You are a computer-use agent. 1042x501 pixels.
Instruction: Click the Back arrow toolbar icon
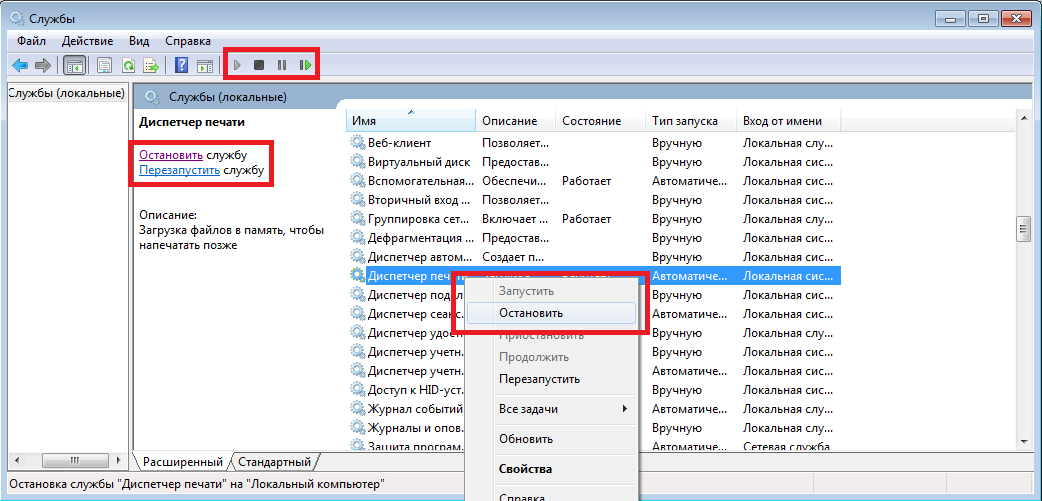pyautogui.click(x=20, y=65)
